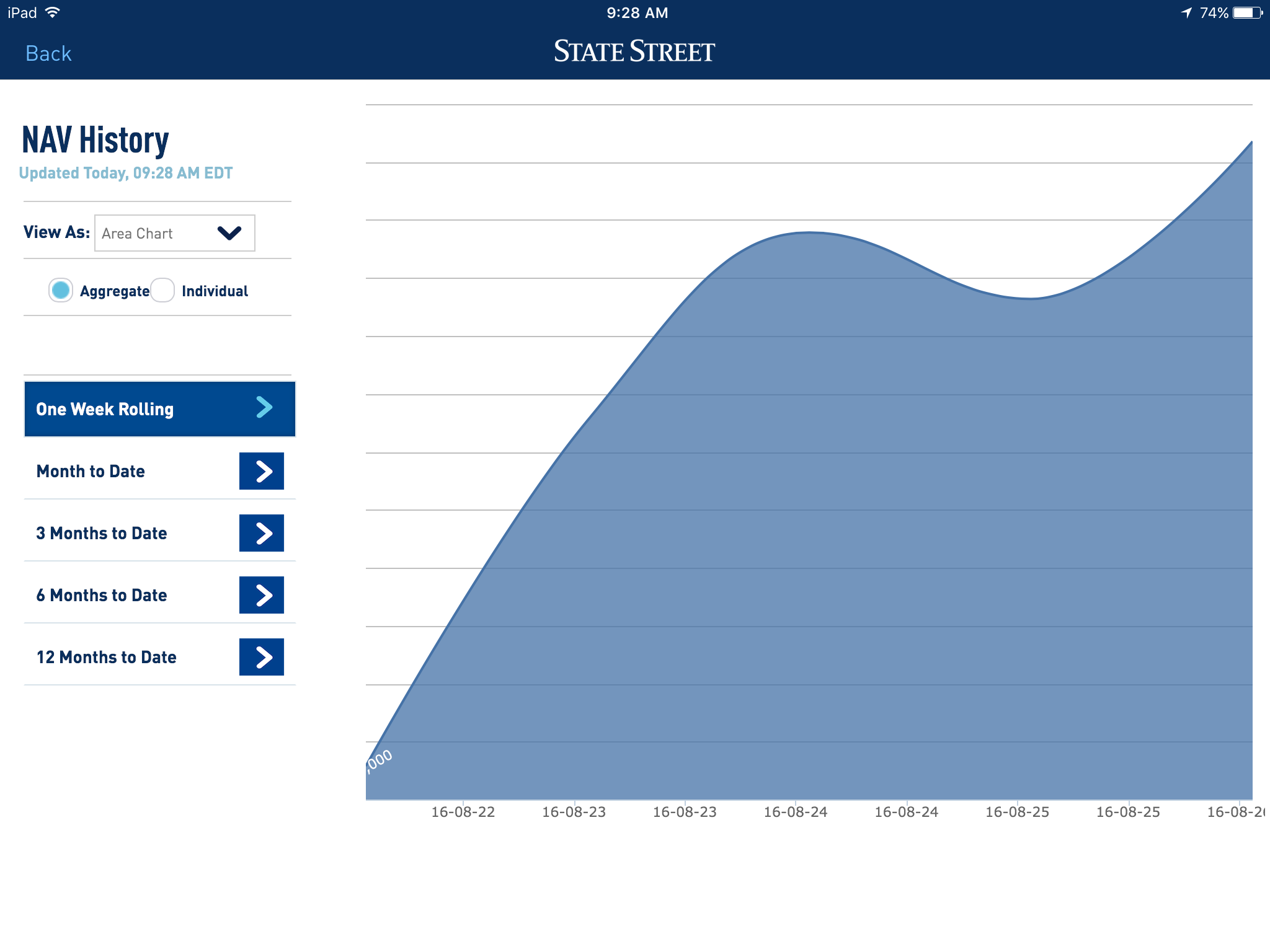The height and width of the screenshot is (952, 1270).
Task: Go back using the Back link
Action: (x=48, y=53)
